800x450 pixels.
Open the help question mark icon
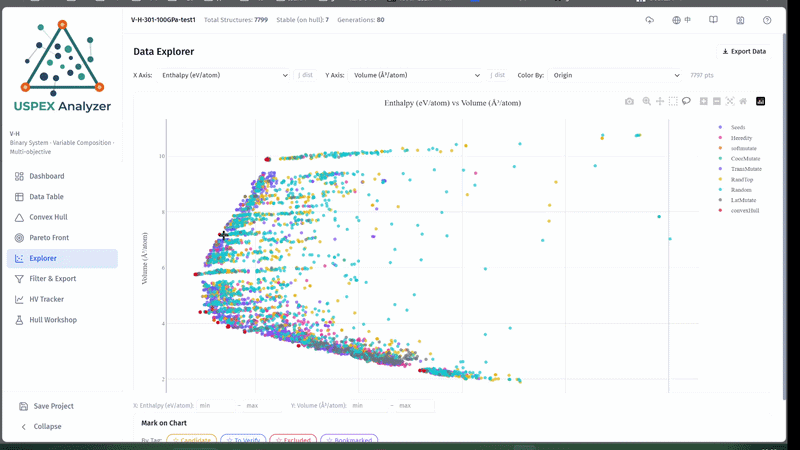767,20
